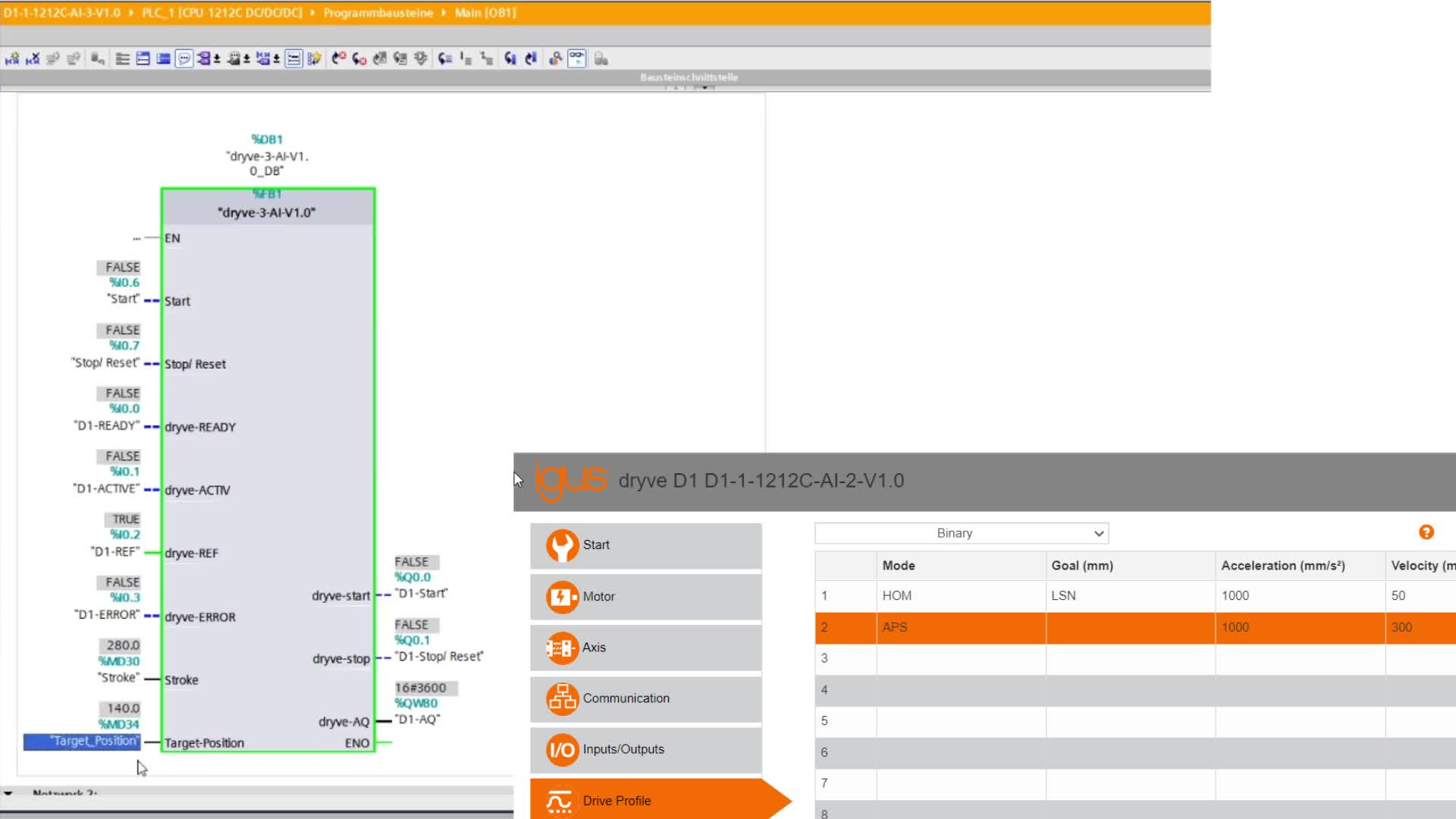This screenshot has width=1456, height=819.
Task: Click the 16#3600 monitored output value
Action: (x=425, y=688)
